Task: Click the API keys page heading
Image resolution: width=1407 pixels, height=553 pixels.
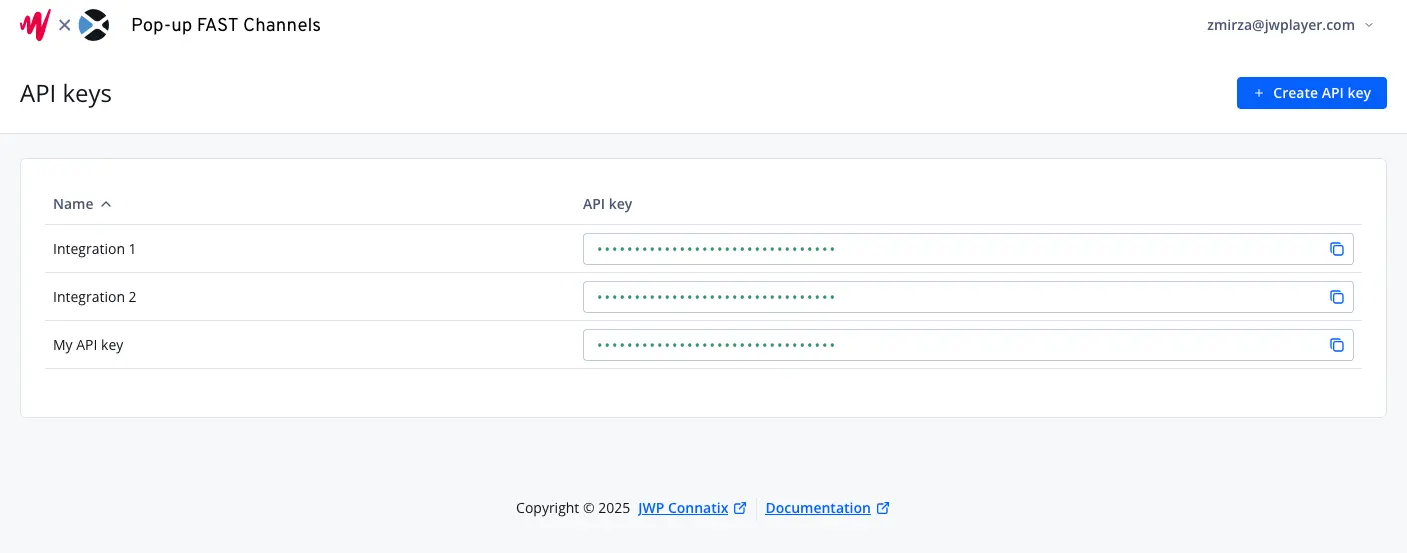Action: pos(66,94)
